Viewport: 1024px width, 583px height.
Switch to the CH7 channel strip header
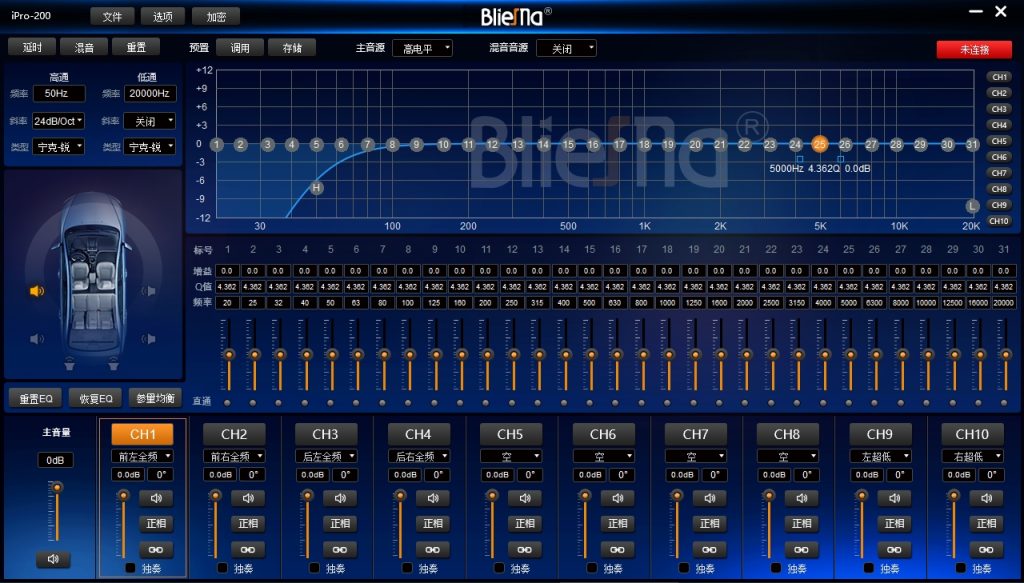(696, 434)
